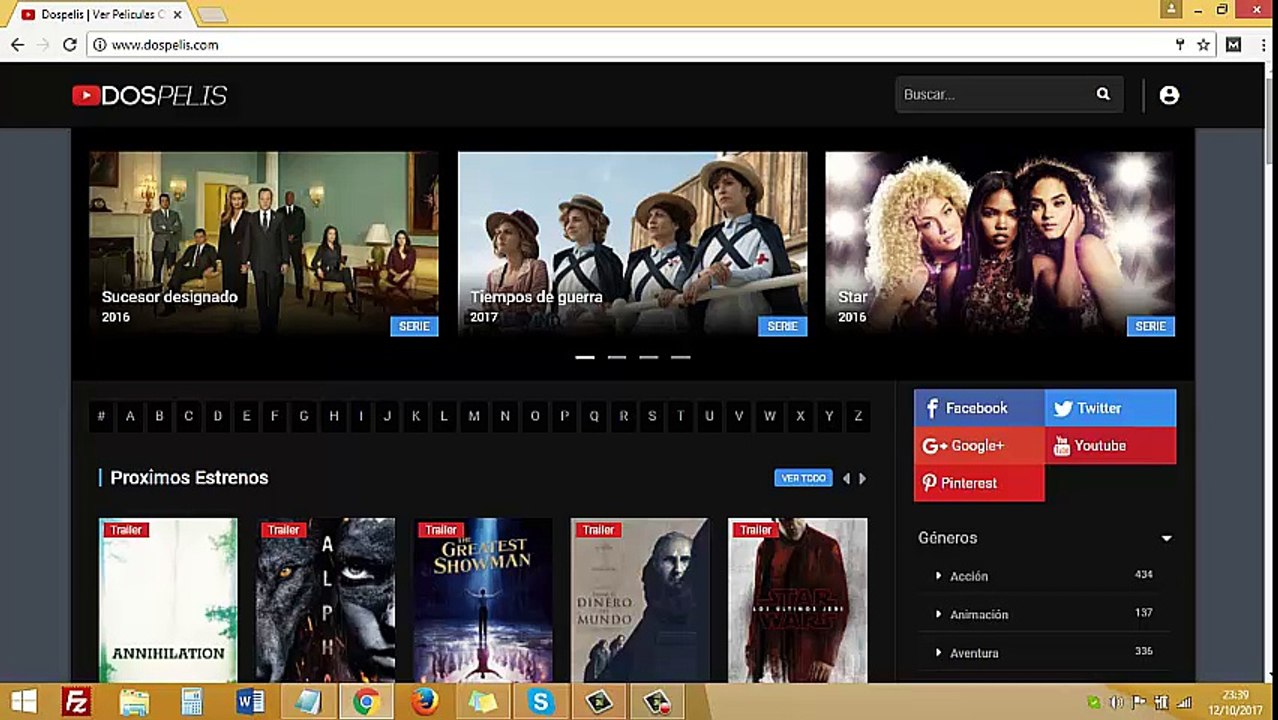Click the Dospelis logo

[x=150, y=95]
